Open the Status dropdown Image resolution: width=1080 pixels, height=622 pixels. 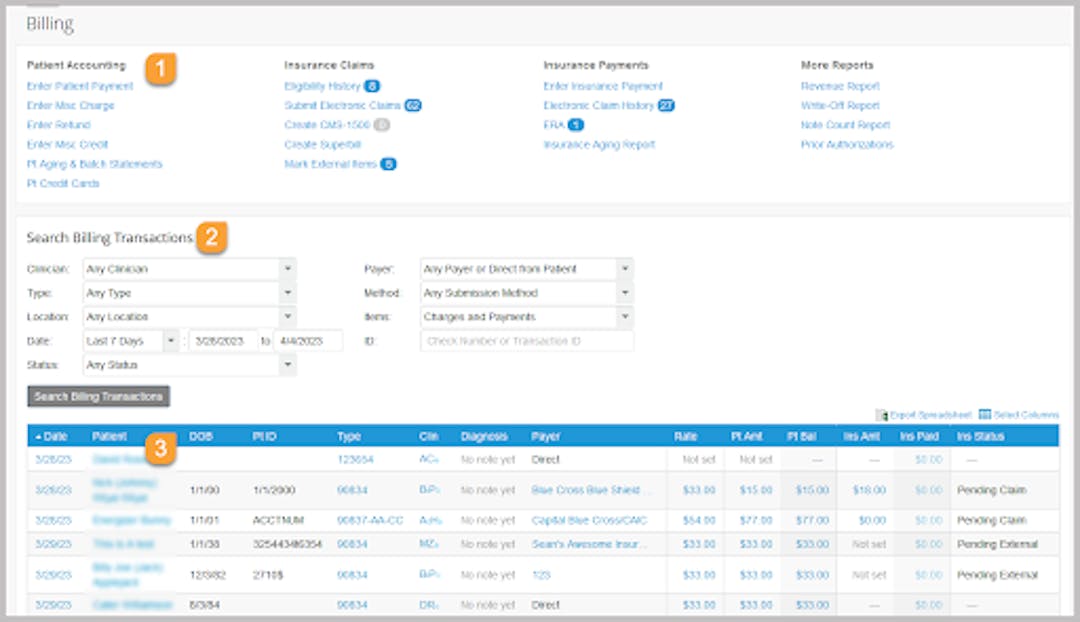click(188, 365)
